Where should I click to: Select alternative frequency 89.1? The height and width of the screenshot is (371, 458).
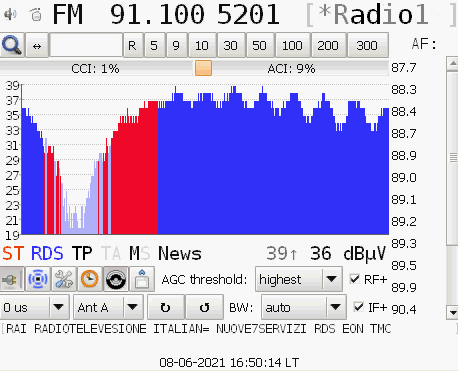pos(404,200)
